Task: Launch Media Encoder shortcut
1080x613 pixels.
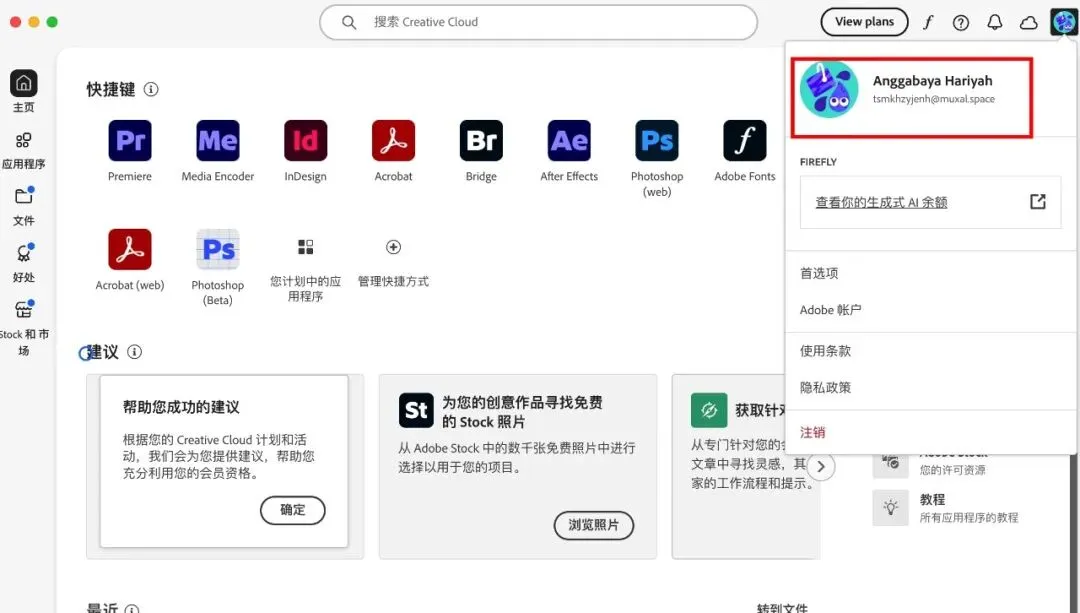Action: pos(218,141)
